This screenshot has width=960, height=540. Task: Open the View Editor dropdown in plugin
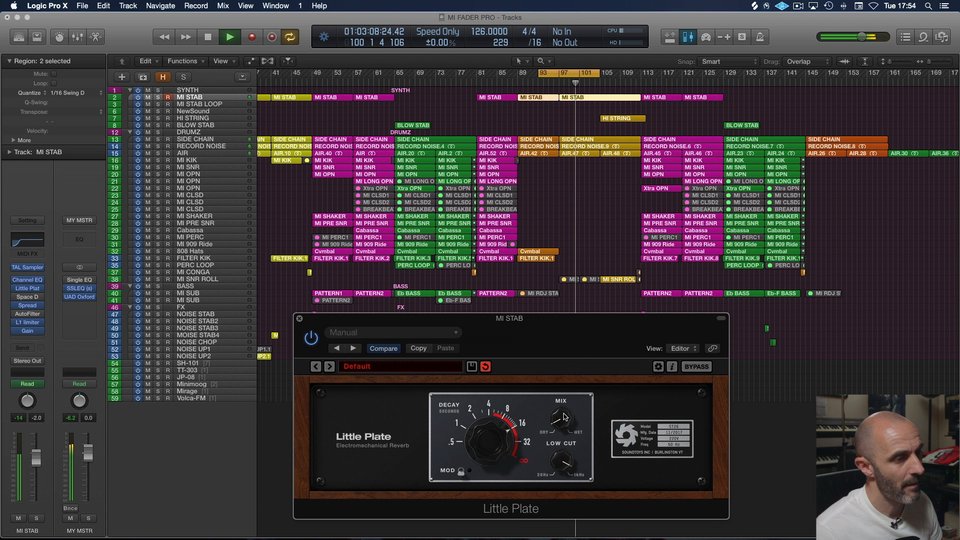coord(683,348)
